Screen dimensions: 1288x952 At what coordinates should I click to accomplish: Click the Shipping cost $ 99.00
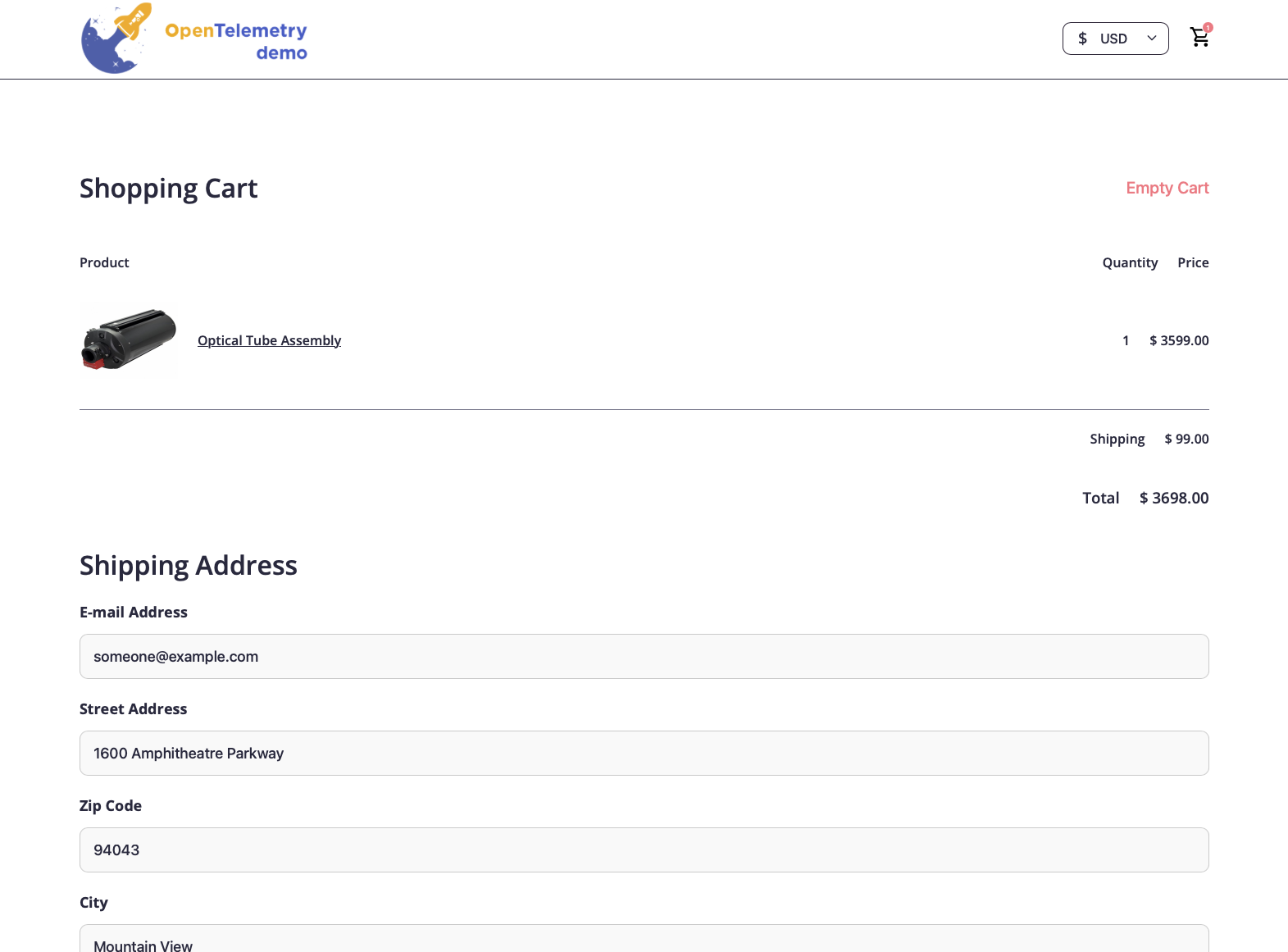1186,439
